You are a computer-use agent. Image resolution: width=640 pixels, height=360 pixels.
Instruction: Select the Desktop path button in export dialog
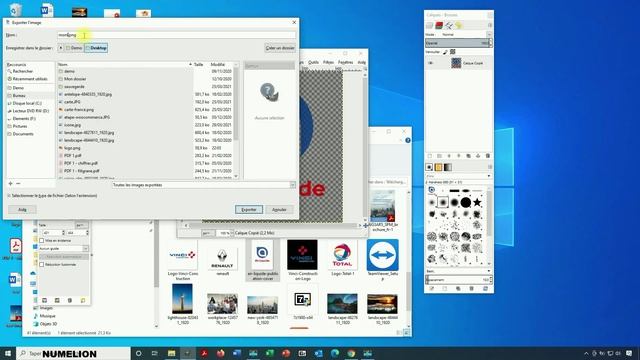(96, 48)
